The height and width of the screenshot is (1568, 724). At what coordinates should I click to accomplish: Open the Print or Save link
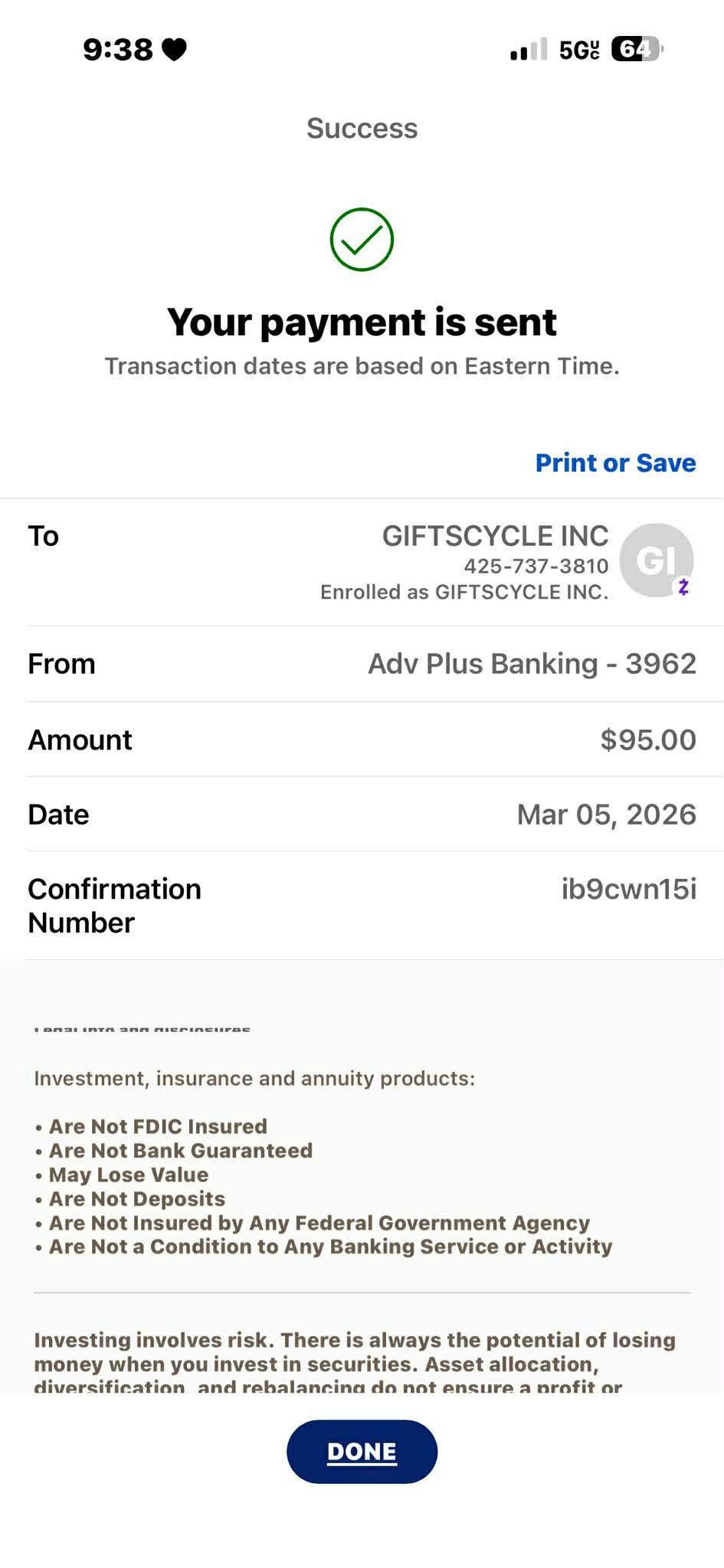(x=615, y=462)
